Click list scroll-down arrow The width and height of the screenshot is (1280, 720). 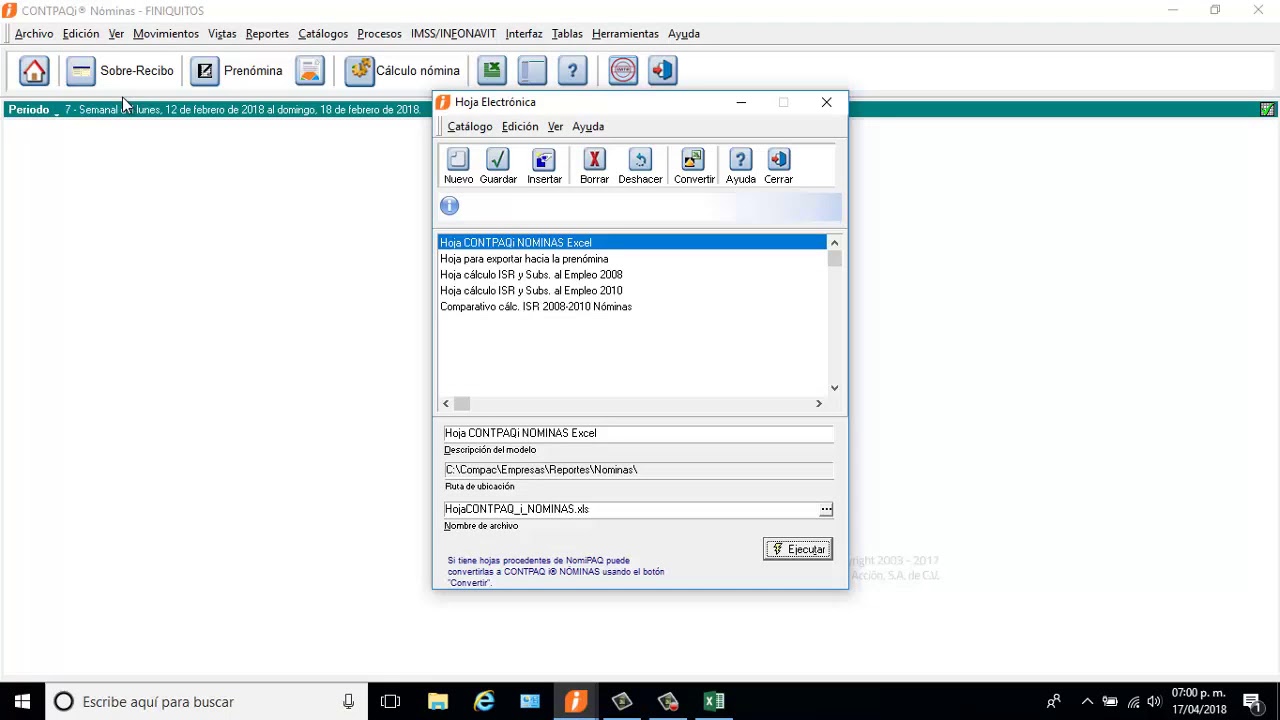pyautogui.click(x=834, y=388)
